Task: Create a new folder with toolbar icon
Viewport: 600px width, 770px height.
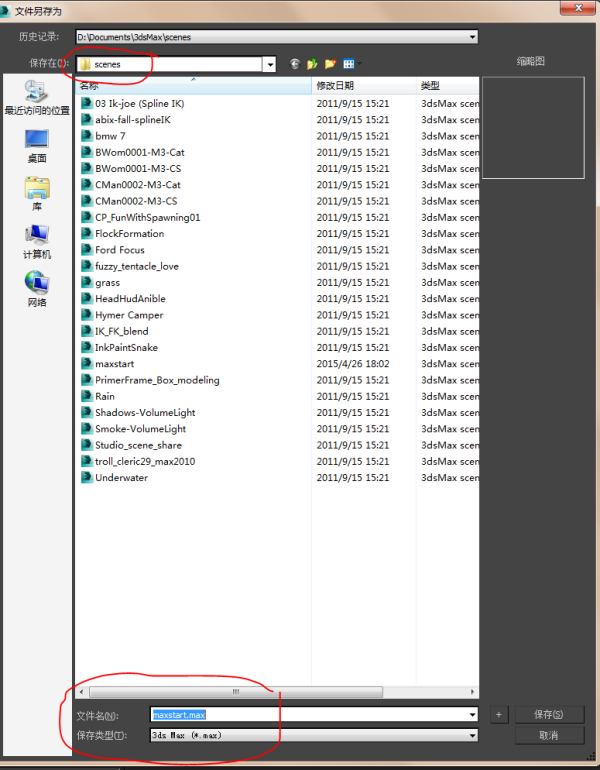Action: click(x=329, y=64)
